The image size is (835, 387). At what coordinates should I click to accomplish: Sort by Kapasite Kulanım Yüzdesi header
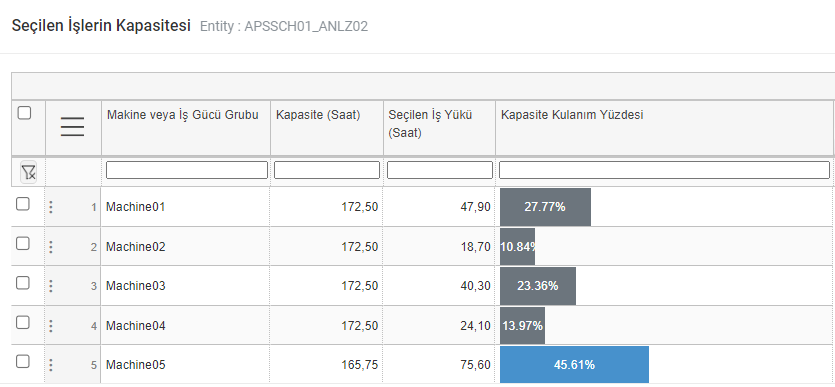572,115
